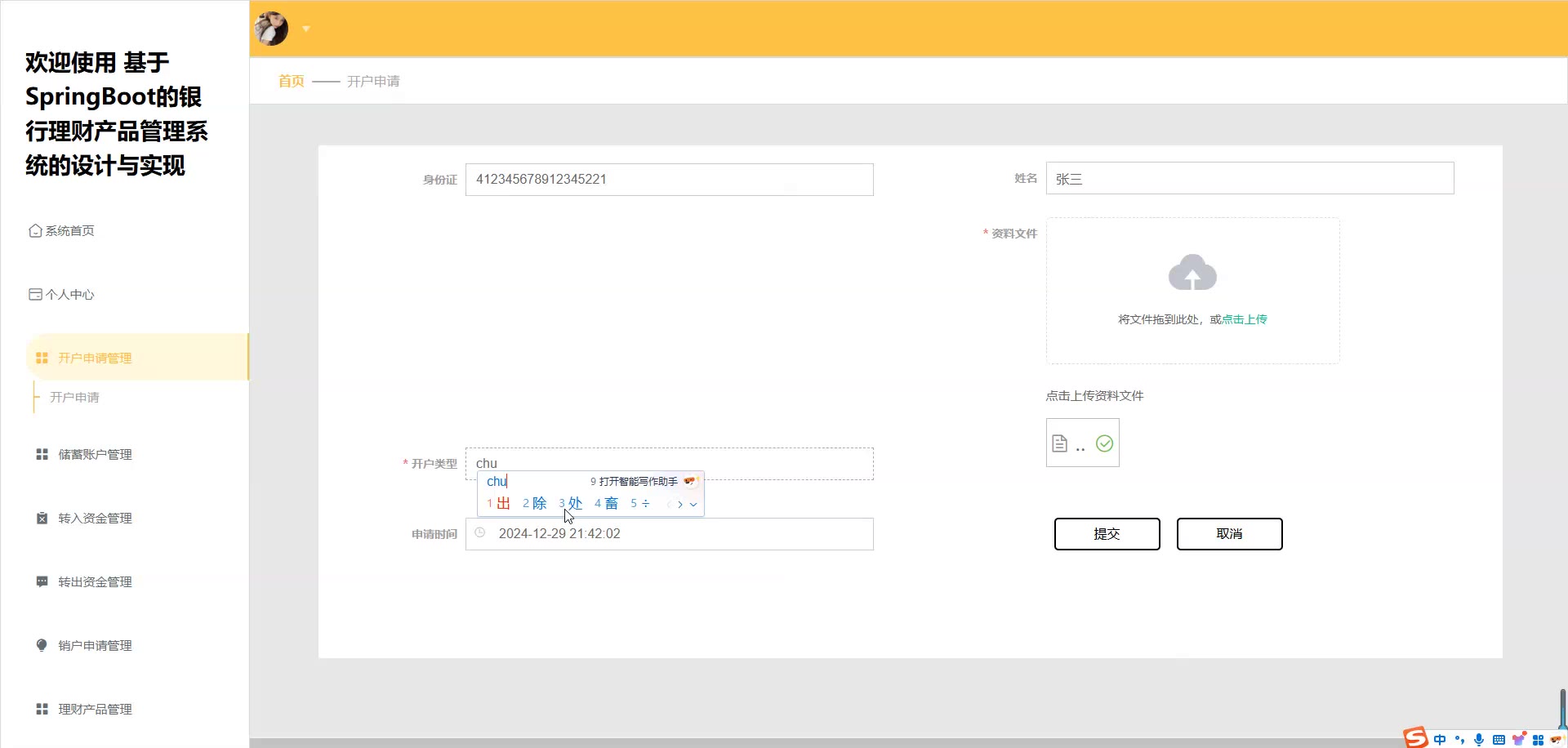Image resolution: width=1568 pixels, height=748 pixels.
Task: Choose candidate 出 in the IME popup
Action: click(502, 504)
